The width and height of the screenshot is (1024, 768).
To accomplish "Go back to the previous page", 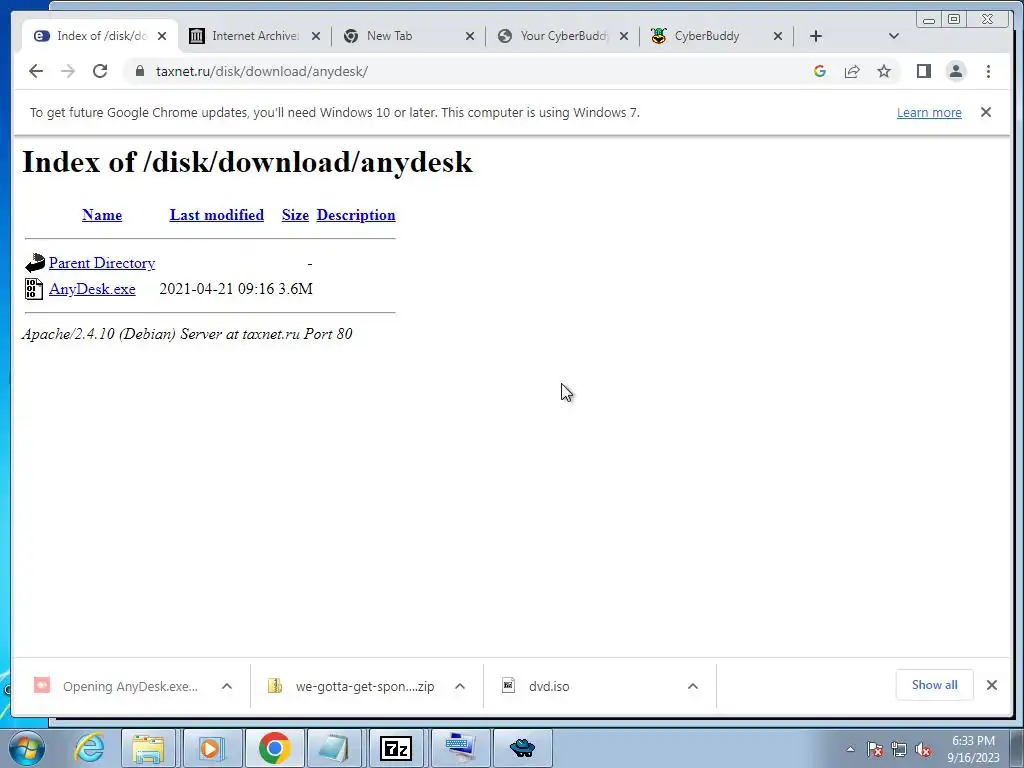I will (x=36, y=71).
